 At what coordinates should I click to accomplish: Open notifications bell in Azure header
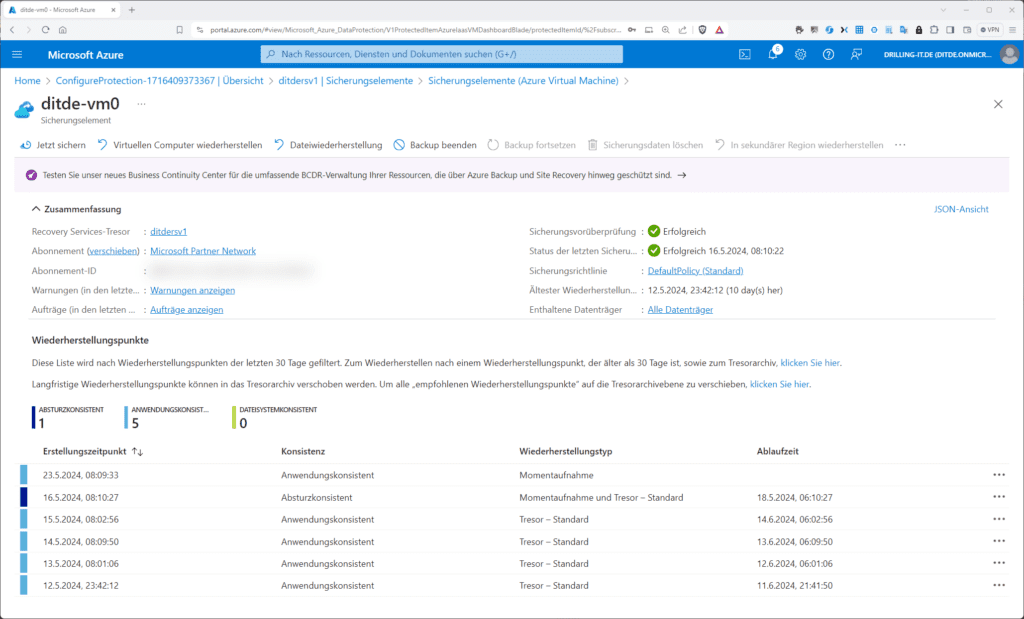773,54
